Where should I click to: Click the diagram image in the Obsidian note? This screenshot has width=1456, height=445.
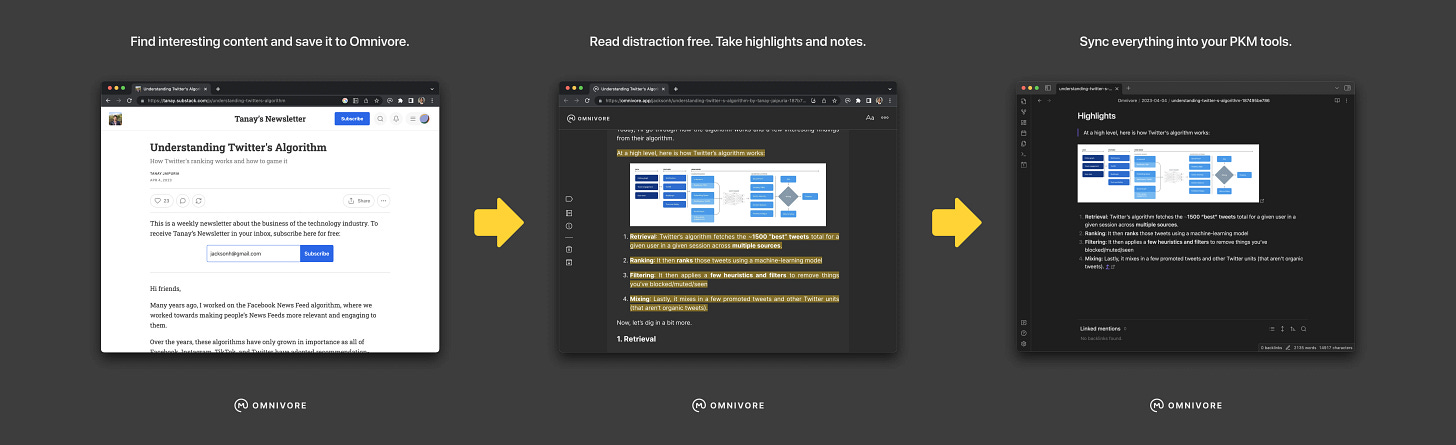point(1168,173)
